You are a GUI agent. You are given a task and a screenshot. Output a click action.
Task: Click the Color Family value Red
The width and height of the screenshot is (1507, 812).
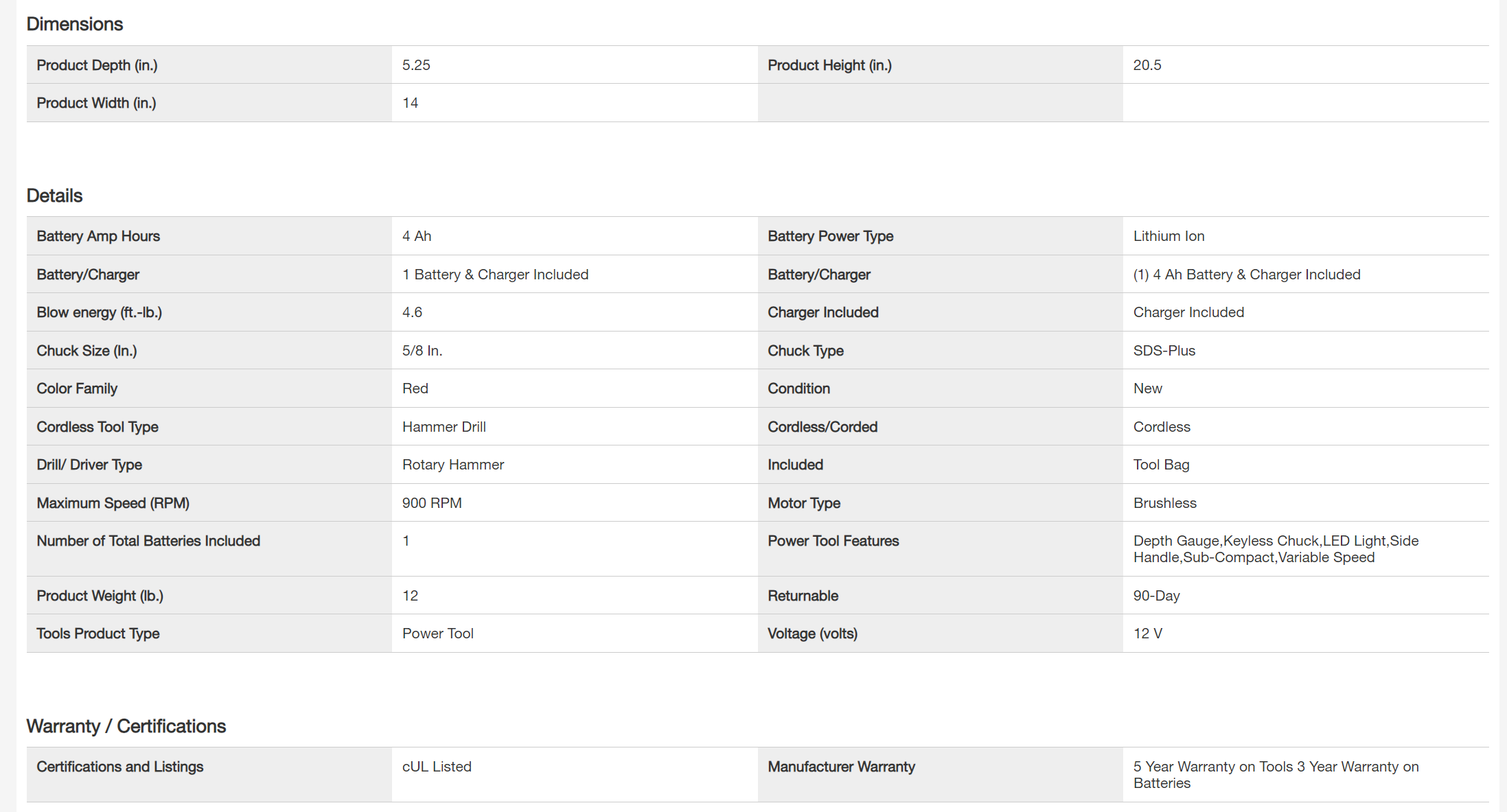pos(415,388)
